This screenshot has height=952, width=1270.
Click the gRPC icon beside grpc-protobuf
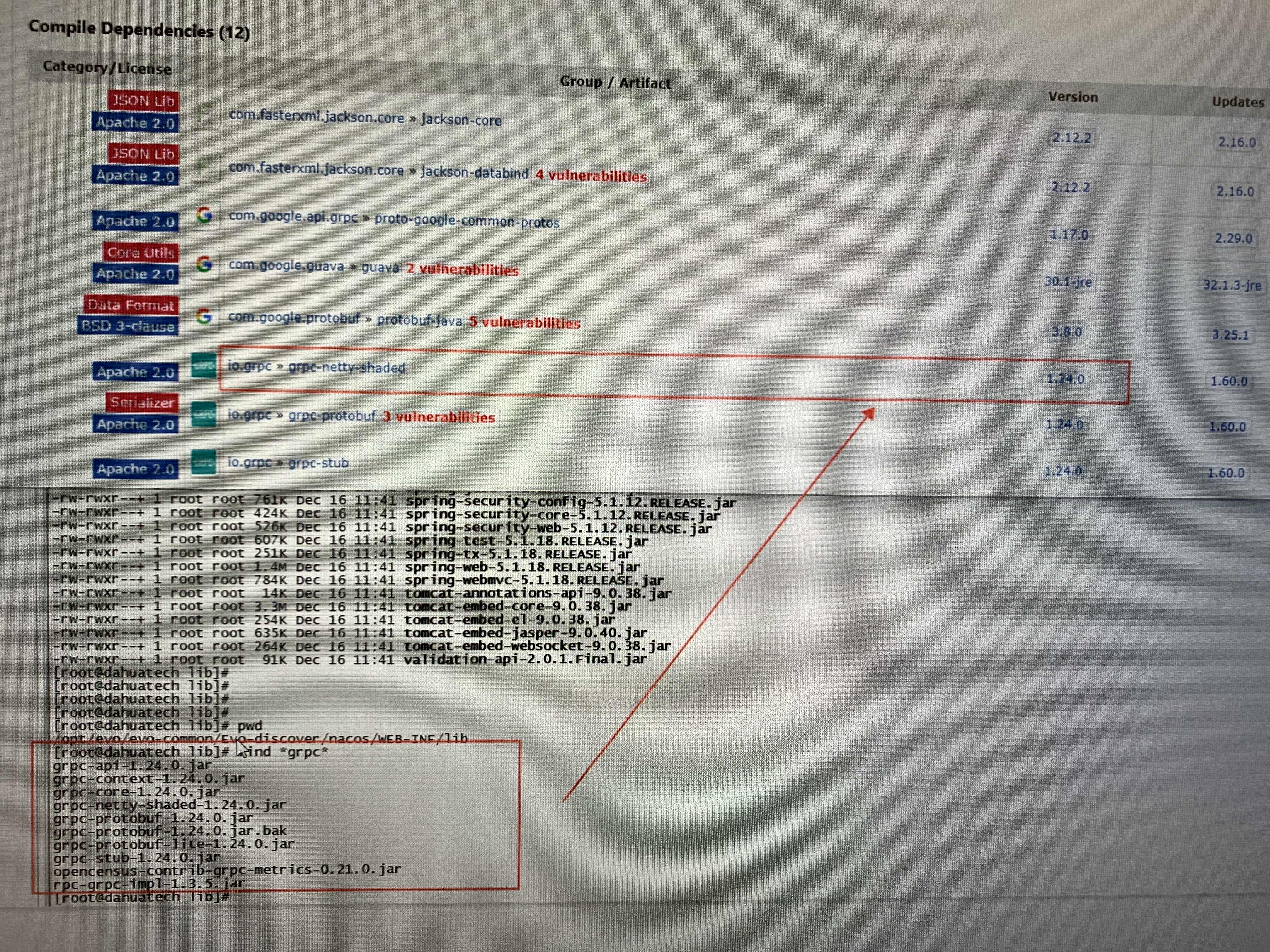tap(204, 414)
